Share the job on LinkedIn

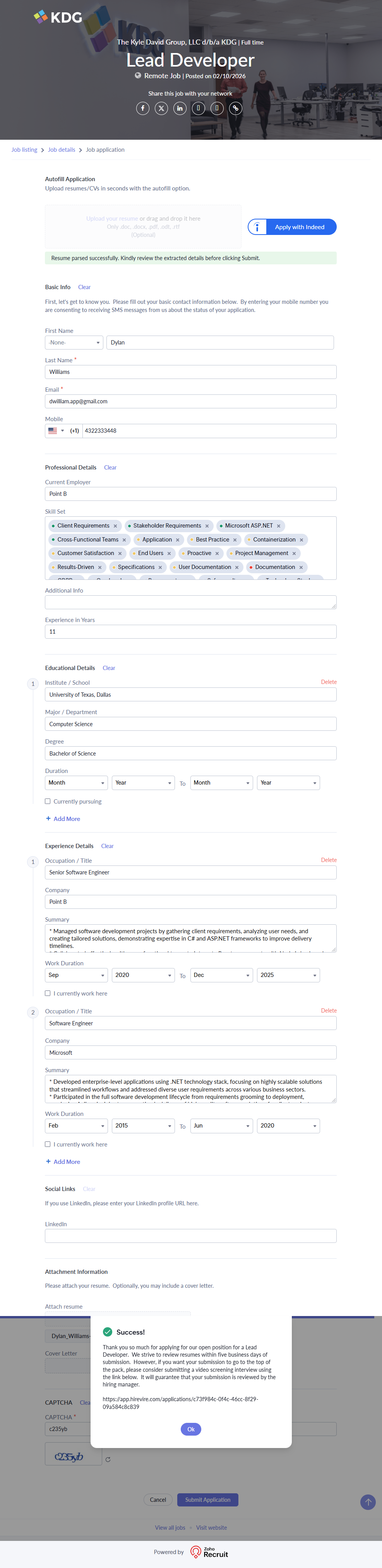click(180, 108)
